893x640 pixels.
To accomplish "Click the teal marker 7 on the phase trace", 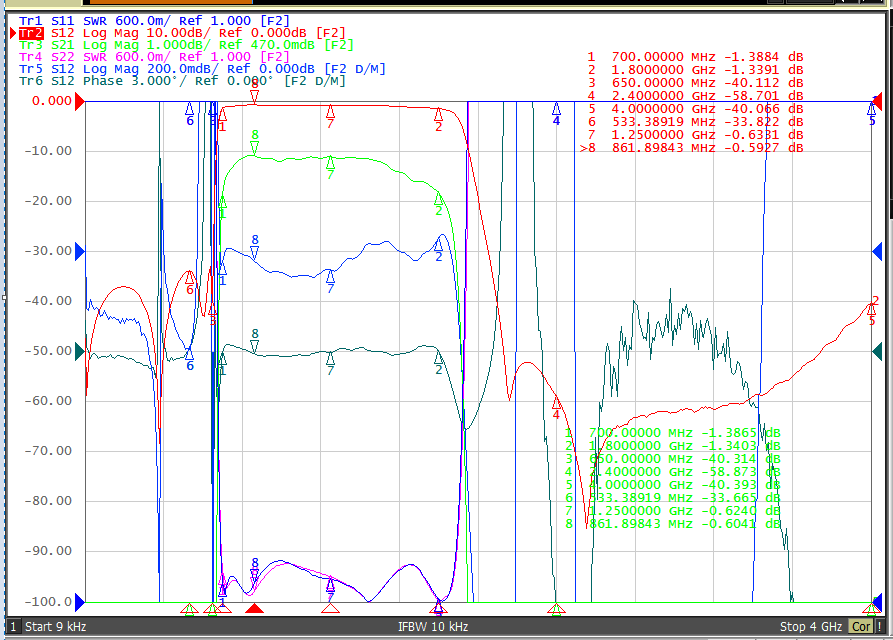I will pos(330,363).
